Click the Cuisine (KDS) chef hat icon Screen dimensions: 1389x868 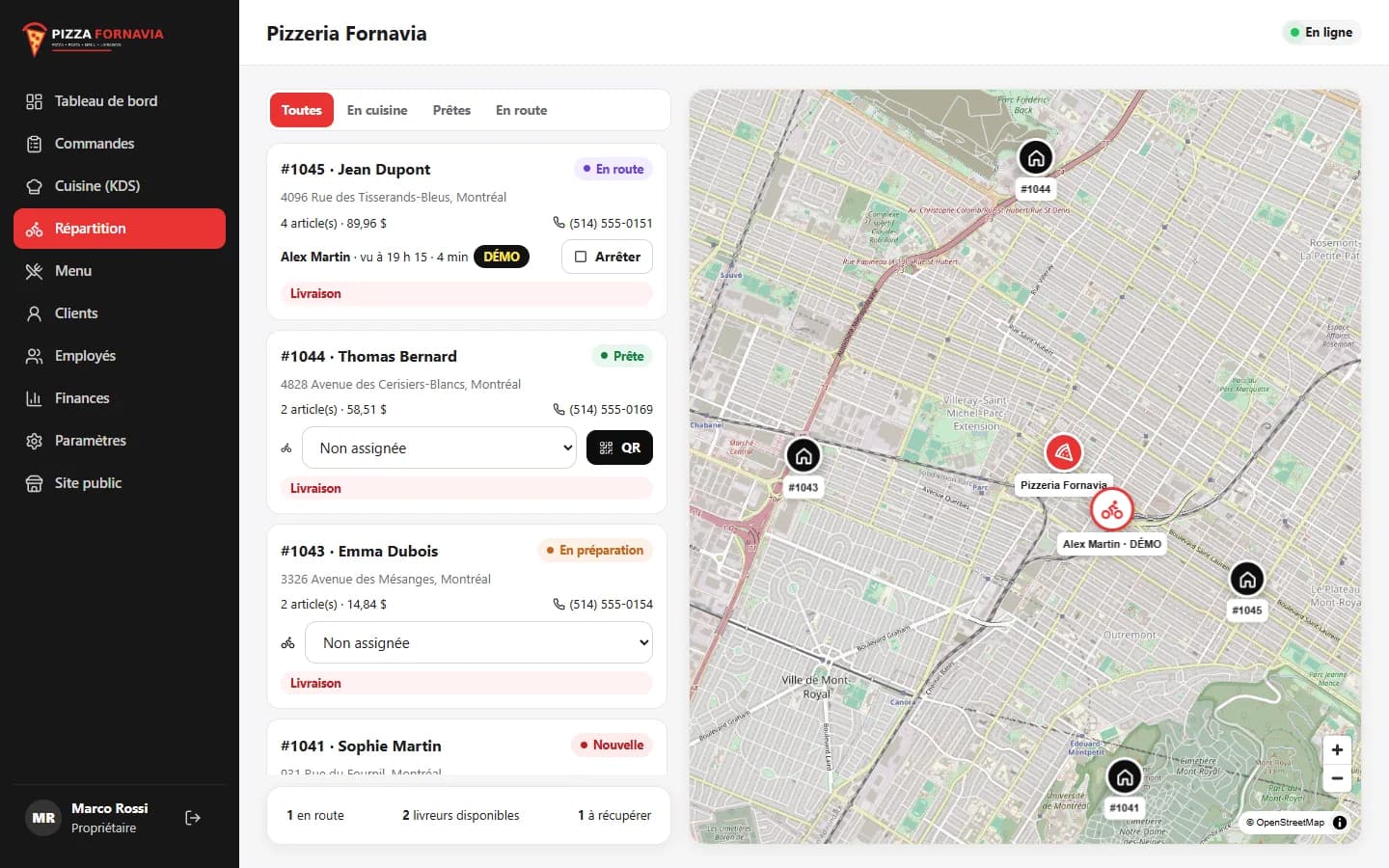click(x=34, y=186)
